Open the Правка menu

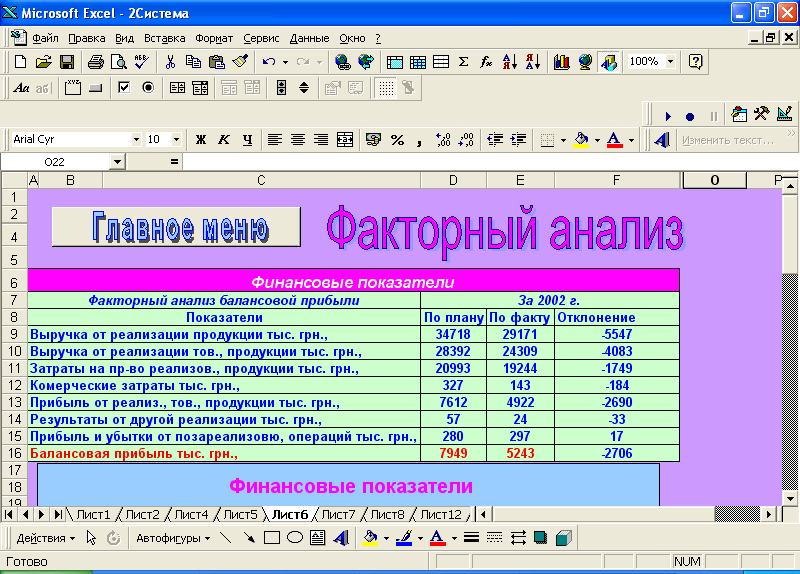(x=87, y=38)
